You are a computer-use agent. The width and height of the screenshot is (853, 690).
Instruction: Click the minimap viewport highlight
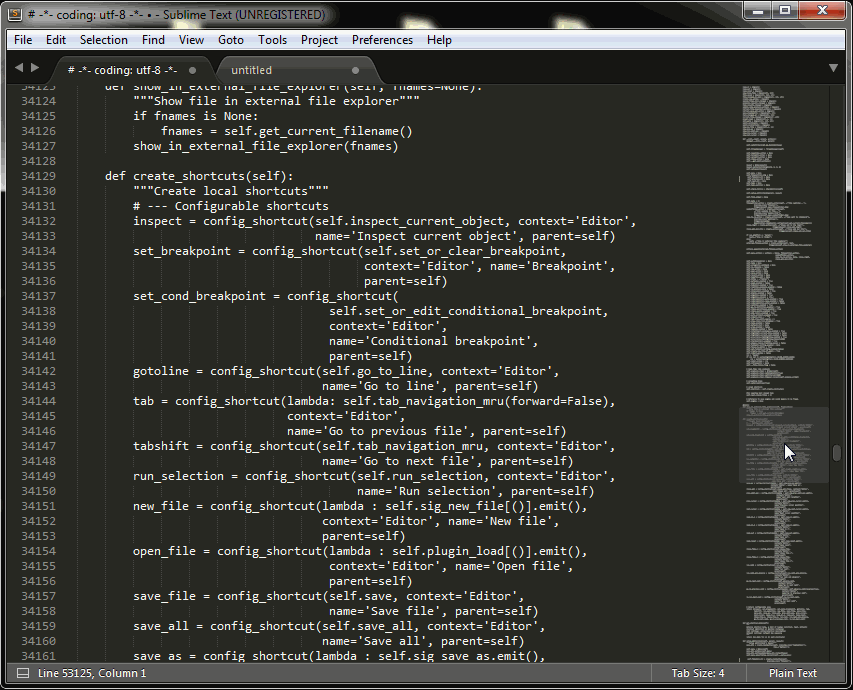pos(783,445)
